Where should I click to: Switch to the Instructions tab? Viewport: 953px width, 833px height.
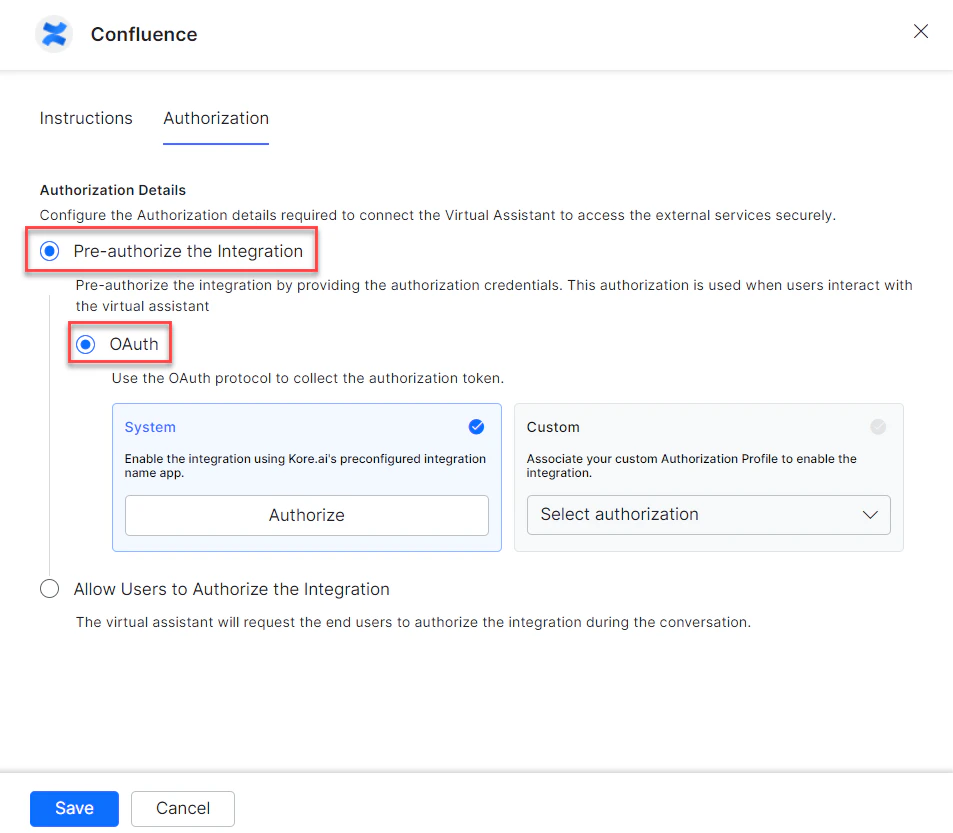point(86,118)
